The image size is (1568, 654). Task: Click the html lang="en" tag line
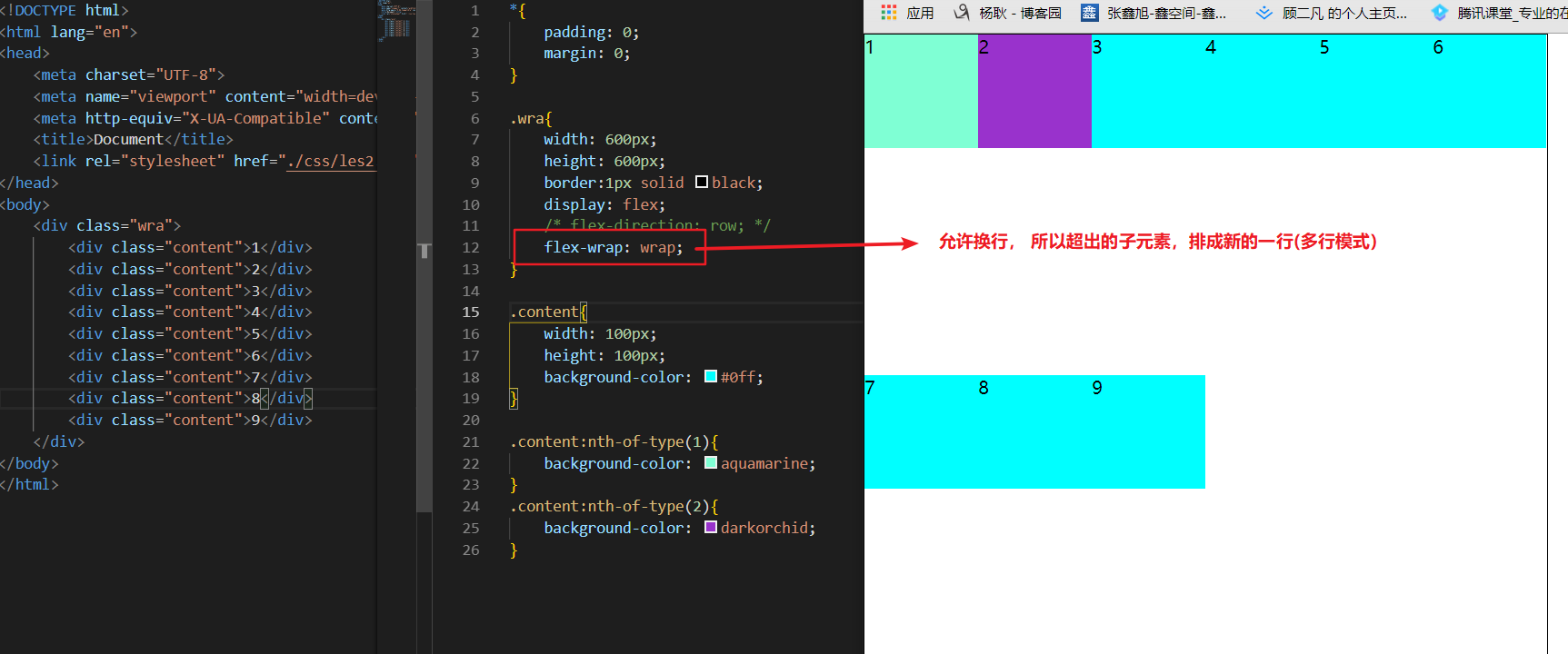pyautogui.click(x=69, y=32)
